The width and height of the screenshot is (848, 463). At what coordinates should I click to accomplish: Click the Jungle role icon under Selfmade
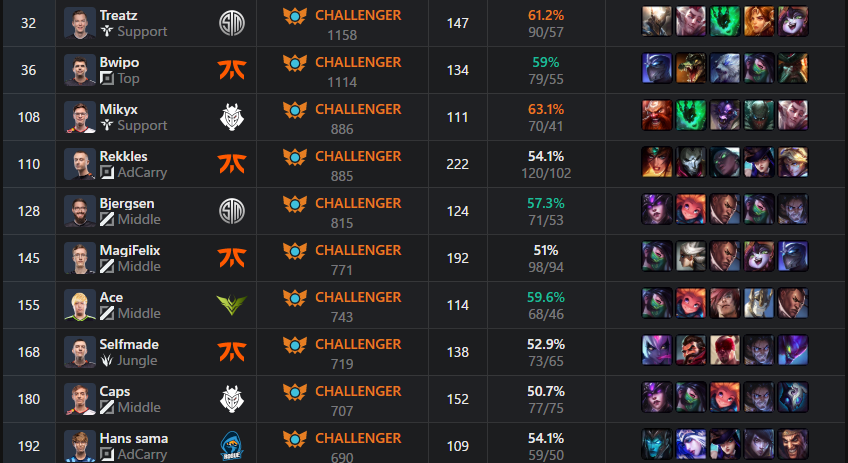pyautogui.click(x=107, y=360)
